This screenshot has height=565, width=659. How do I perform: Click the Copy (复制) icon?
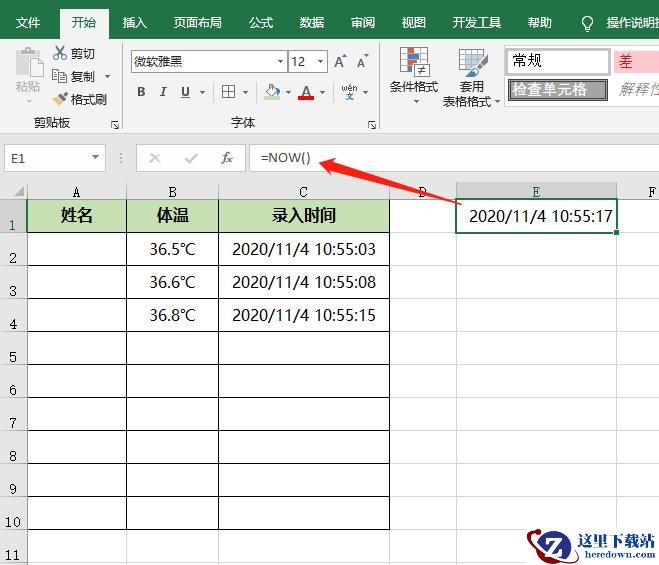pyautogui.click(x=59, y=76)
